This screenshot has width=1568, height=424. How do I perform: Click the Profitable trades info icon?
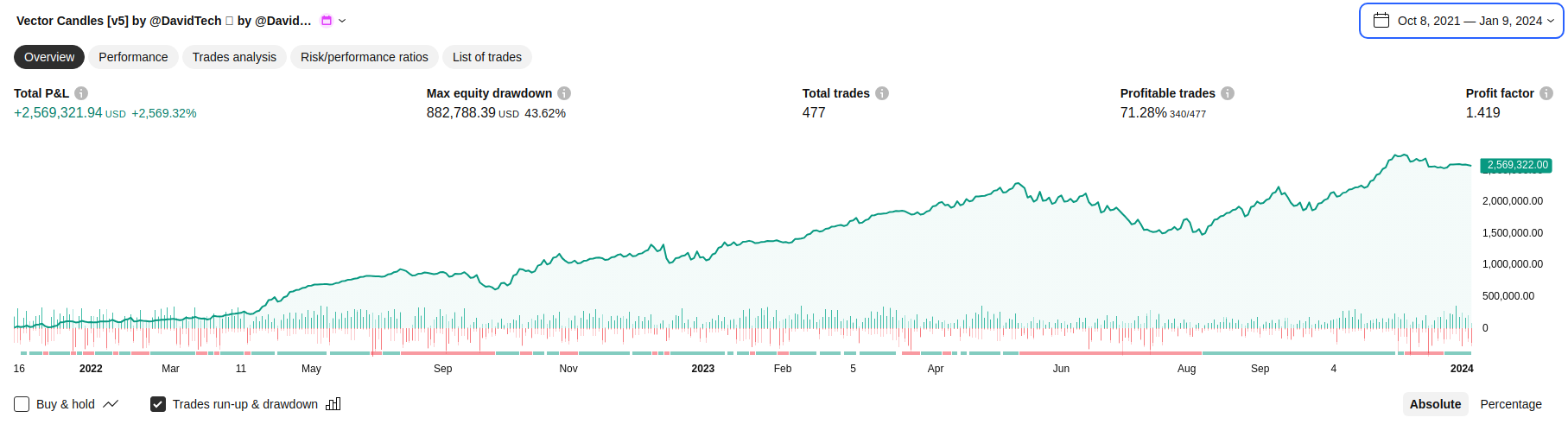pos(1228,93)
